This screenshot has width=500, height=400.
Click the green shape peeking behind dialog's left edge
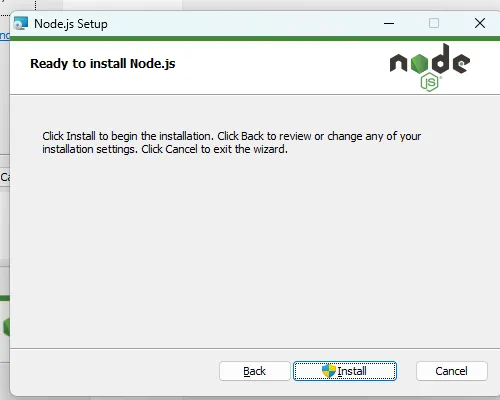tap(6, 327)
